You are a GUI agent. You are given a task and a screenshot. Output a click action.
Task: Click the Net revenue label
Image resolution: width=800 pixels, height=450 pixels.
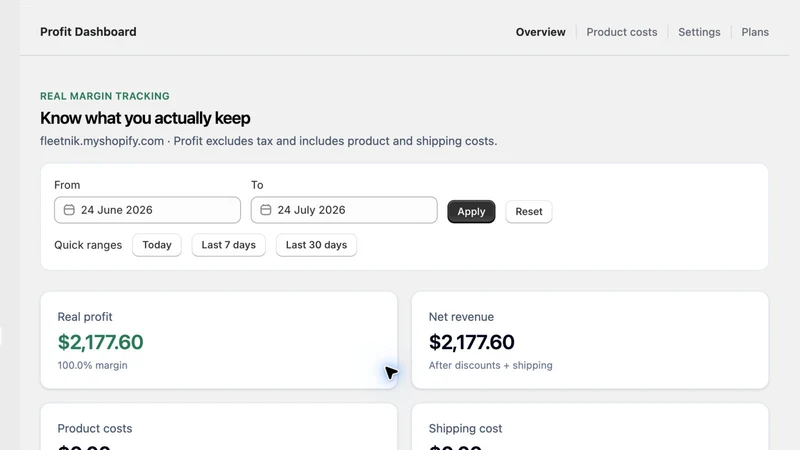click(461, 317)
